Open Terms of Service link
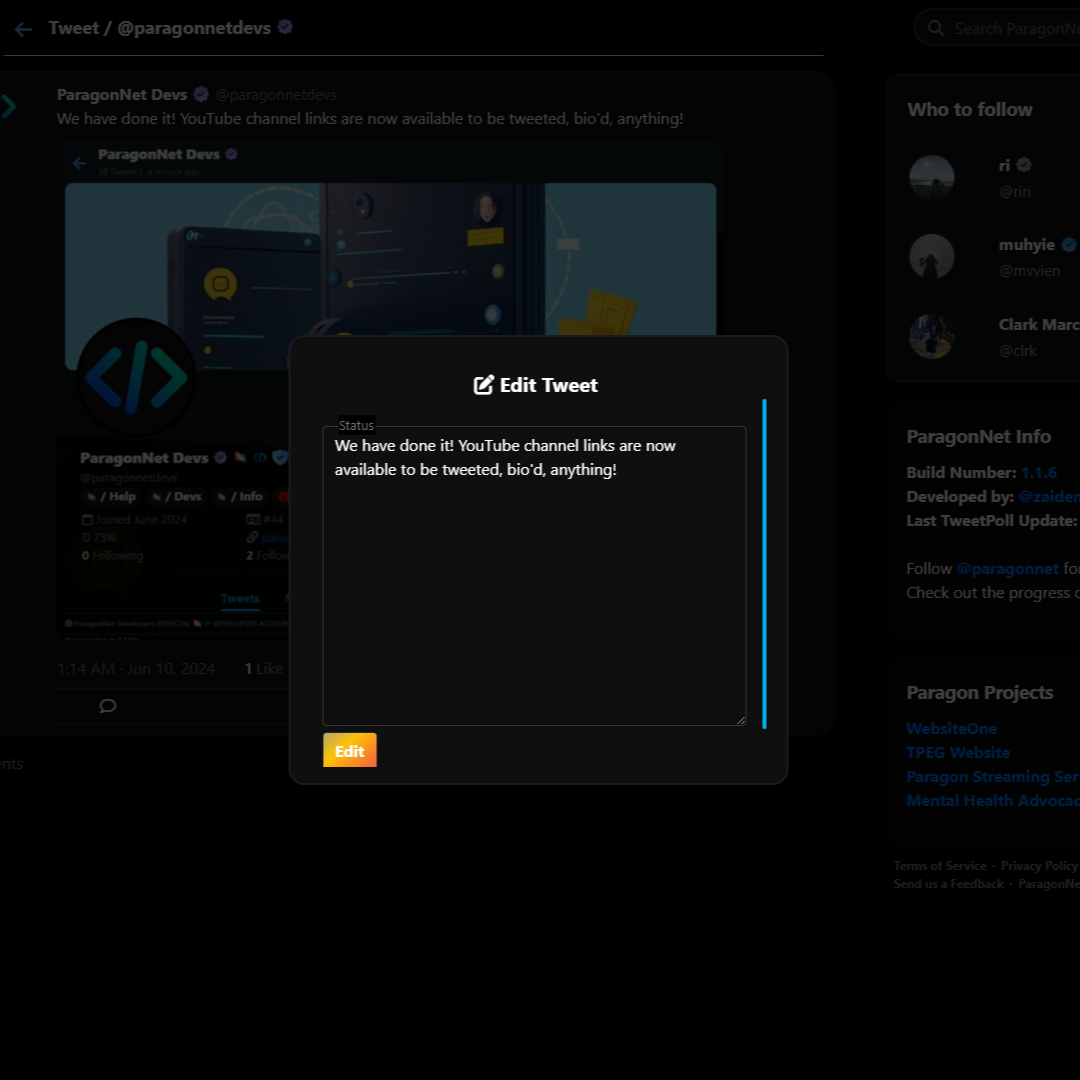This screenshot has height=1080, width=1080. pyautogui.click(x=939, y=866)
